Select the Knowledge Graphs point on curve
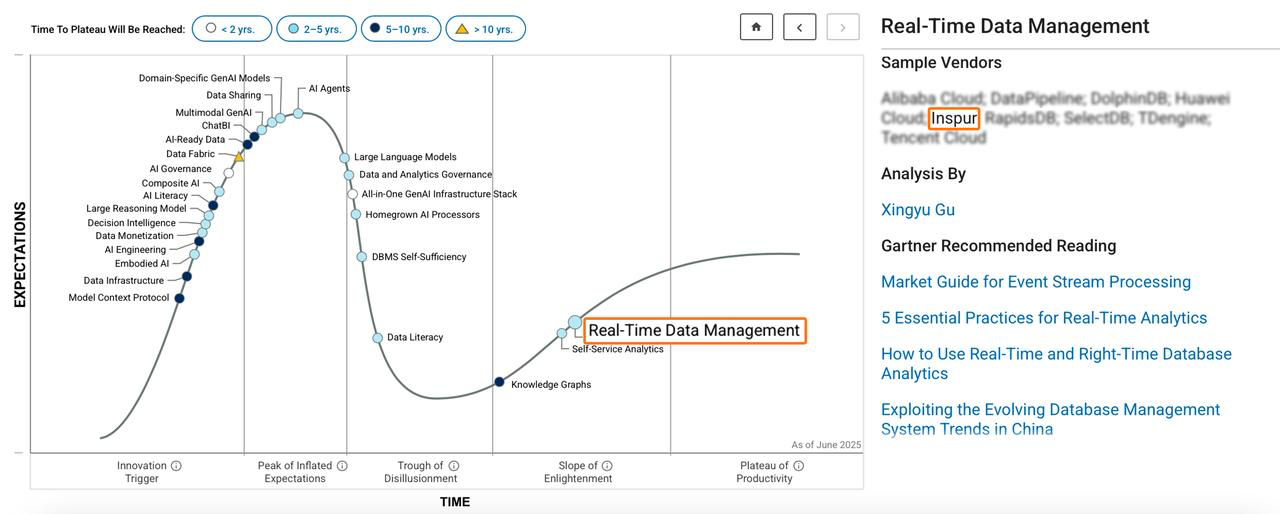Image resolution: width=1280 pixels, height=514 pixels. click(499, 382)
